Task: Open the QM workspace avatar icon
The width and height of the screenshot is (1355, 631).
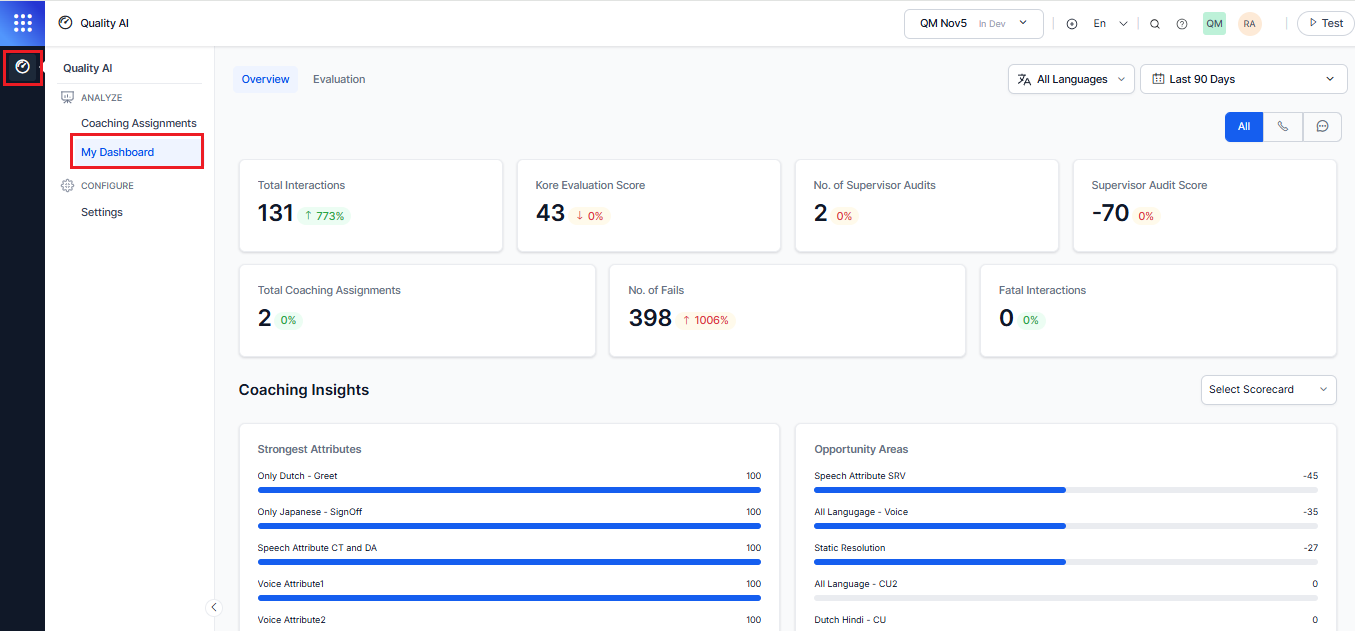Action: (1213, 22)
